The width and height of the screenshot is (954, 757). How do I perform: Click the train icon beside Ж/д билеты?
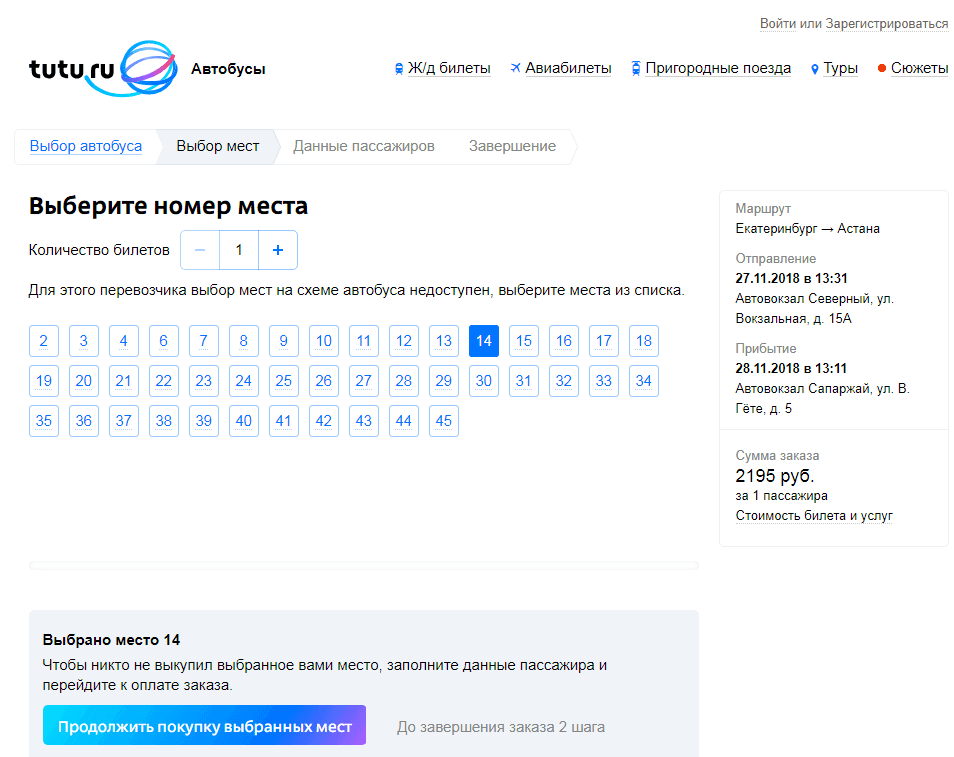click(x=399, y=69)
